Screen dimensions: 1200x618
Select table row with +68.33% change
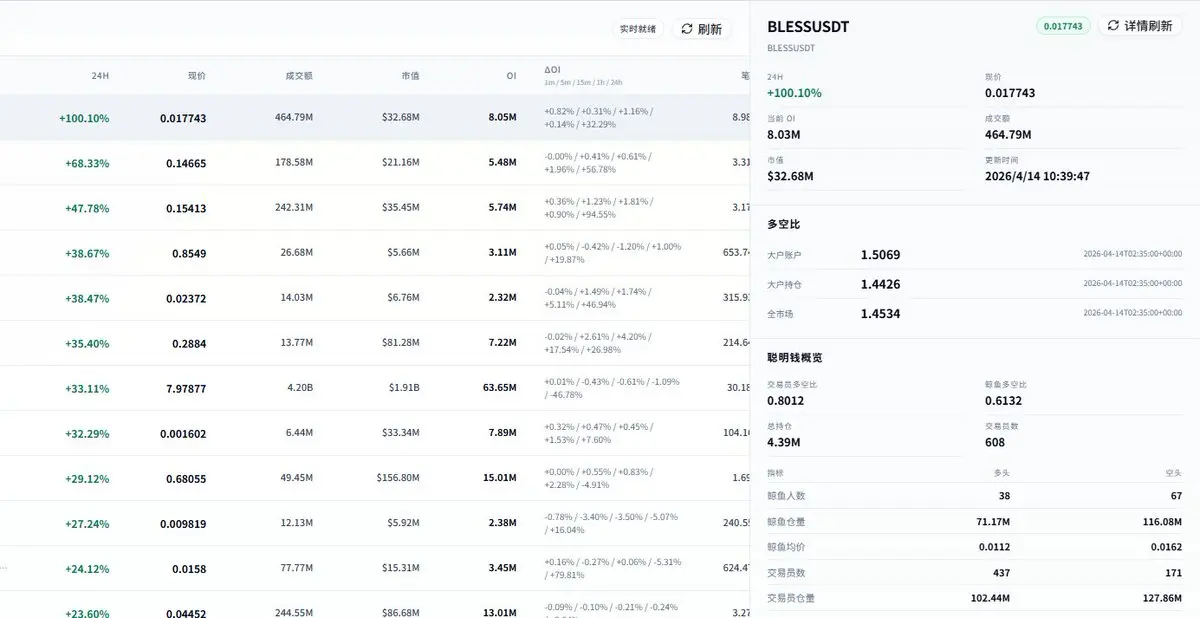(x=375, y=163)
